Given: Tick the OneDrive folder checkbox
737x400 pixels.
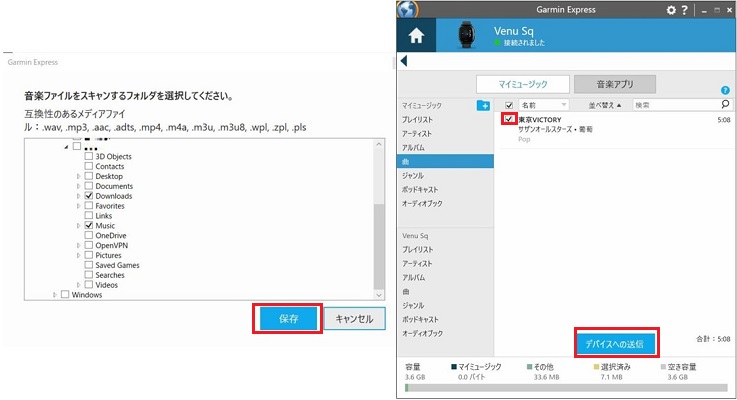Looking at the screenshot, I should 88,235.
